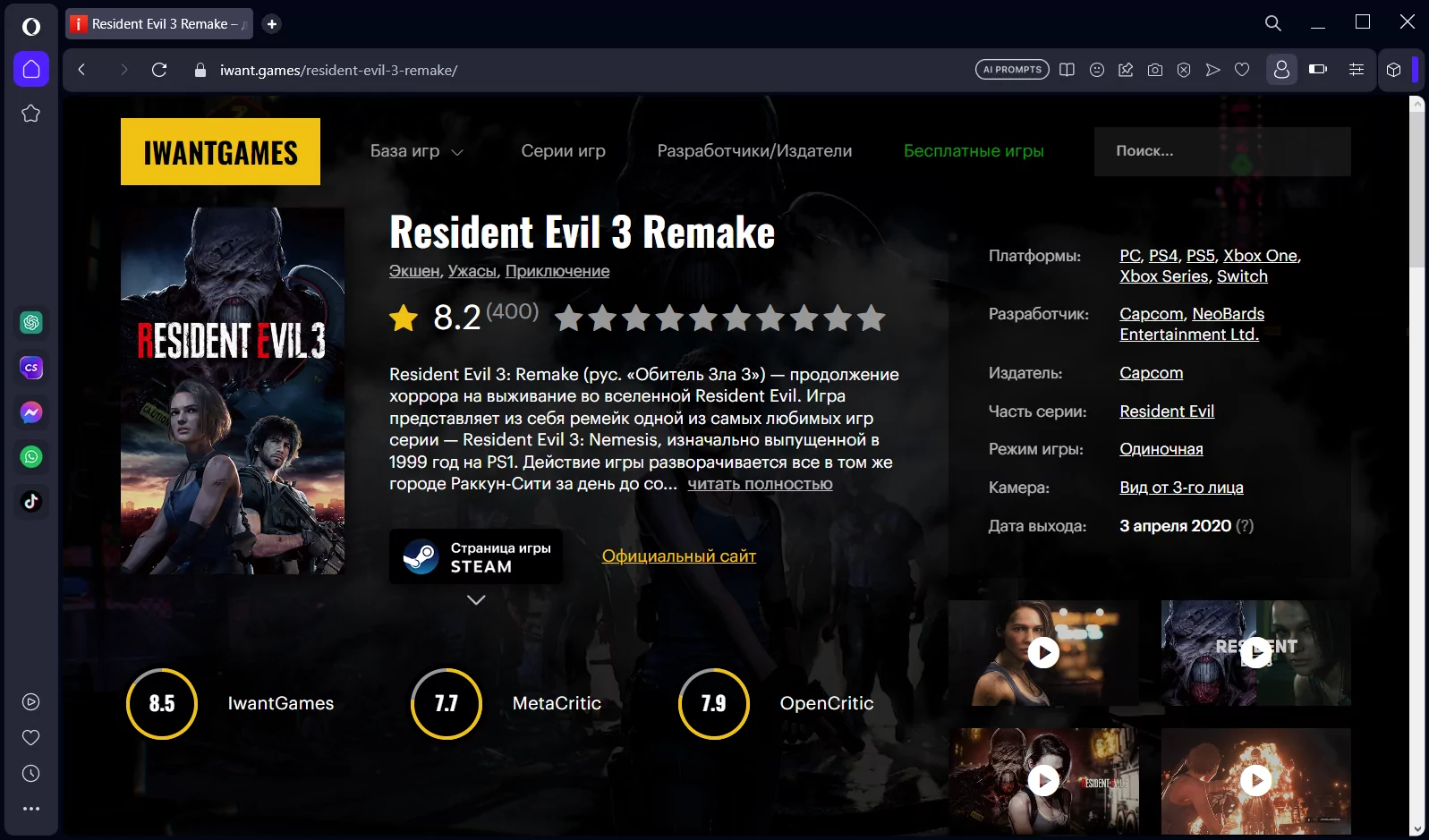Viewport: 1429px width, 840px height.
Task: Click the 8.2 user rating score
Action: tap(457, 318)
